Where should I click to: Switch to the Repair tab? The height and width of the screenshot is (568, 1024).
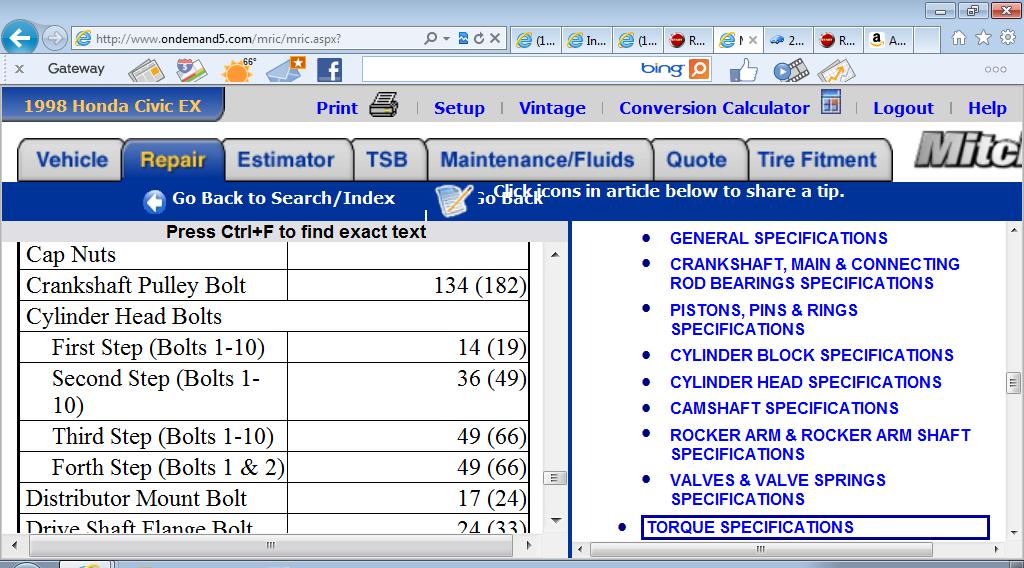tap(173, 160)
